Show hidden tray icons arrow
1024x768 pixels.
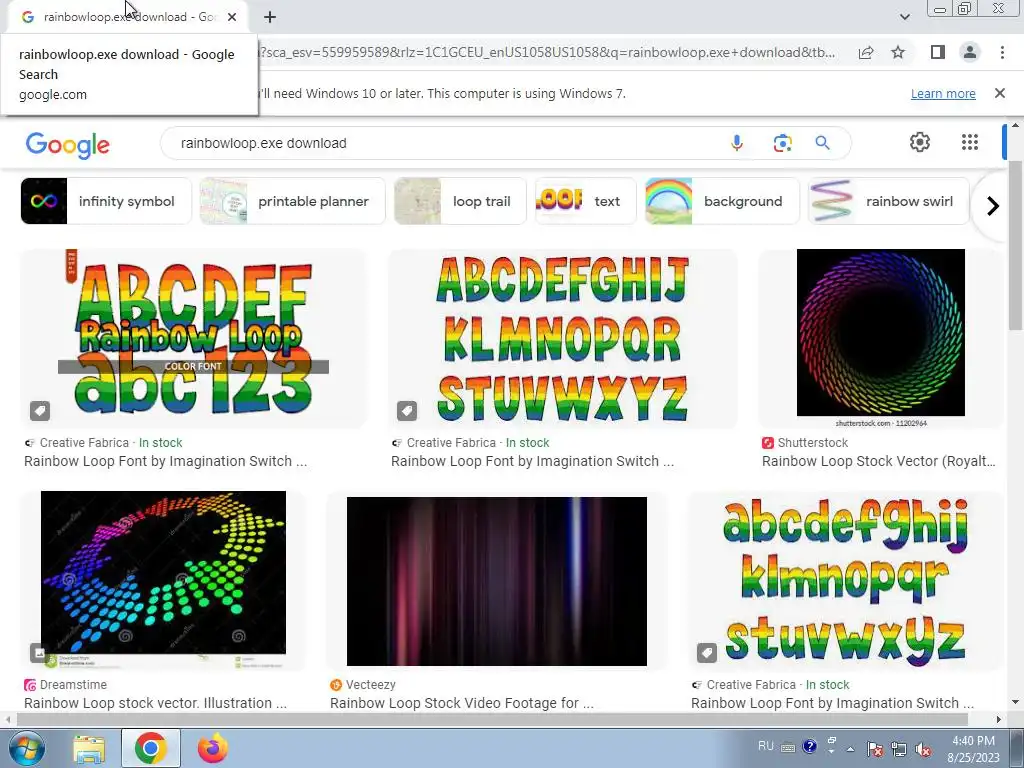tap(850, 749)
